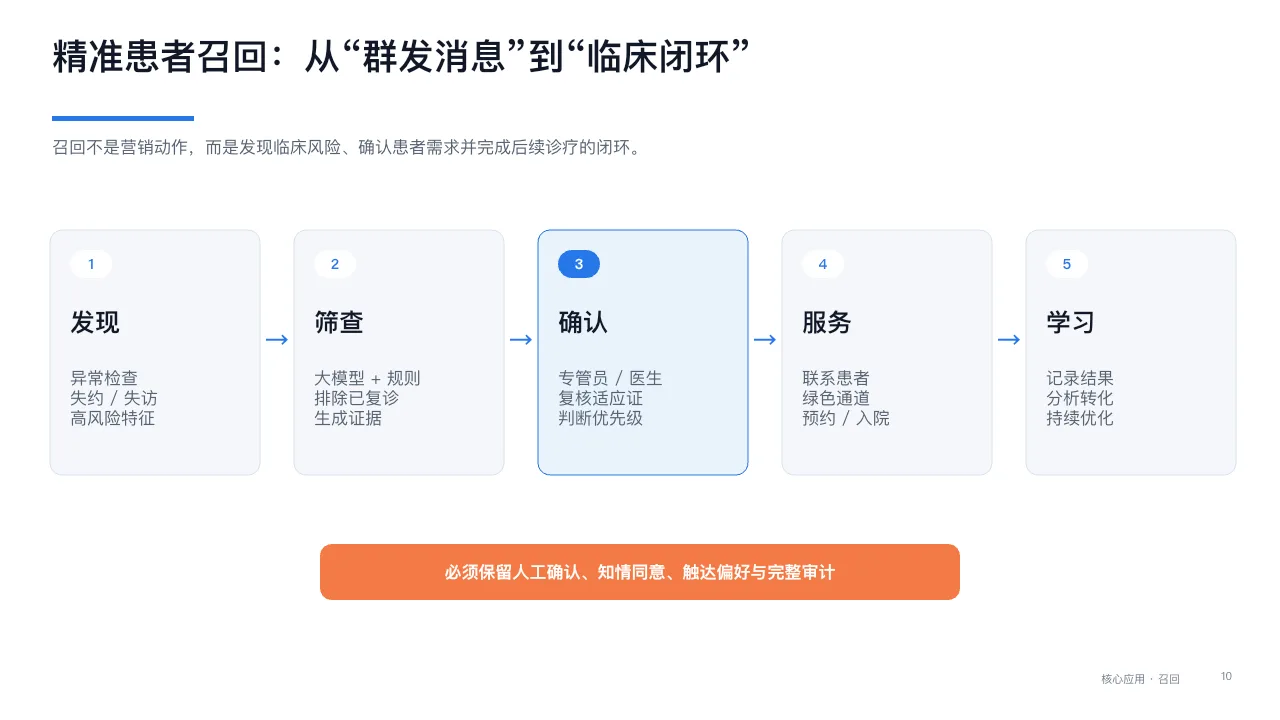Click the arrow between 确认 and 服务
Image resolution: width=1280 pixels, height=720 pixels.
765,340
